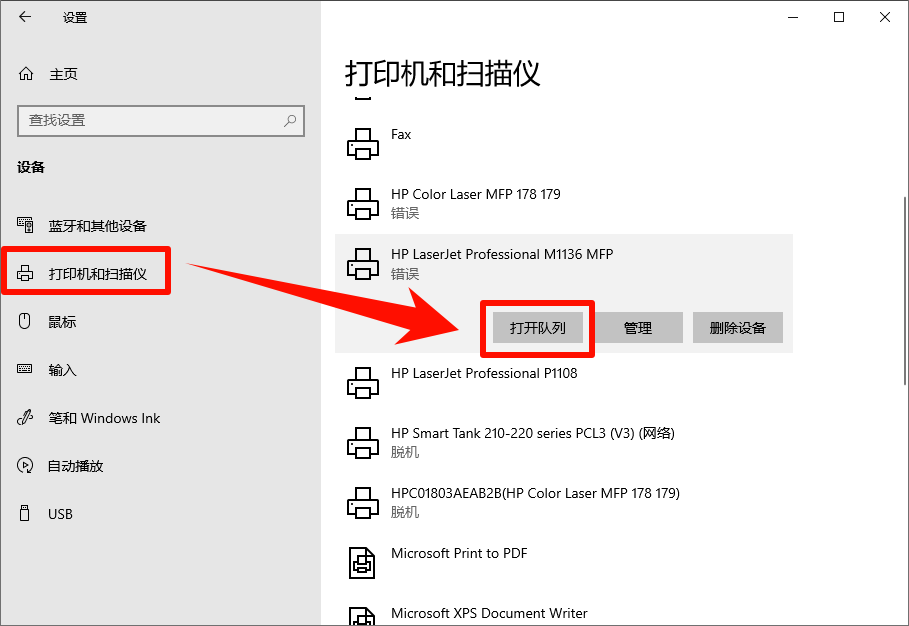Screen dimensions: 909x626
Task: Click the Microsoft Print to PDF icon
Action: pos(362,563)
